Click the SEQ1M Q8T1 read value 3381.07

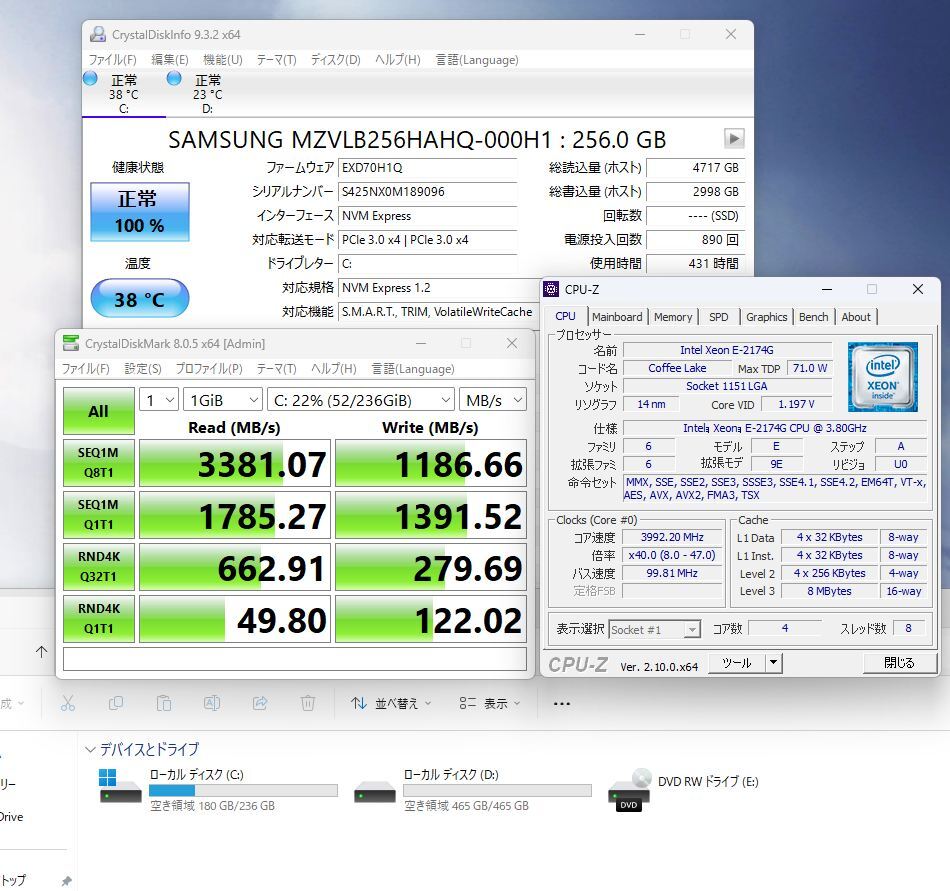pos(235,463)
